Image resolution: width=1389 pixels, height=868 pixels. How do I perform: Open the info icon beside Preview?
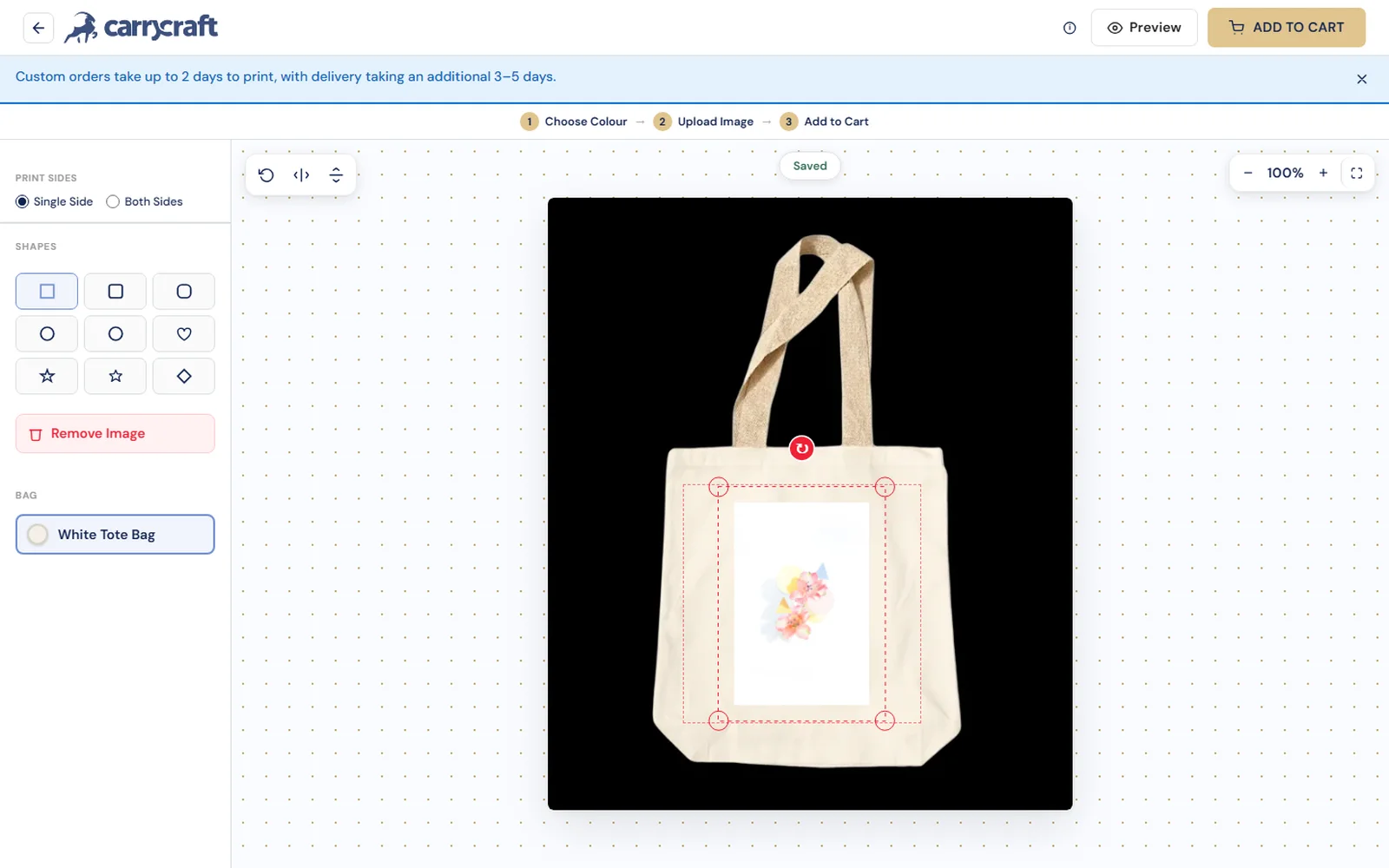pos(1070,28)
